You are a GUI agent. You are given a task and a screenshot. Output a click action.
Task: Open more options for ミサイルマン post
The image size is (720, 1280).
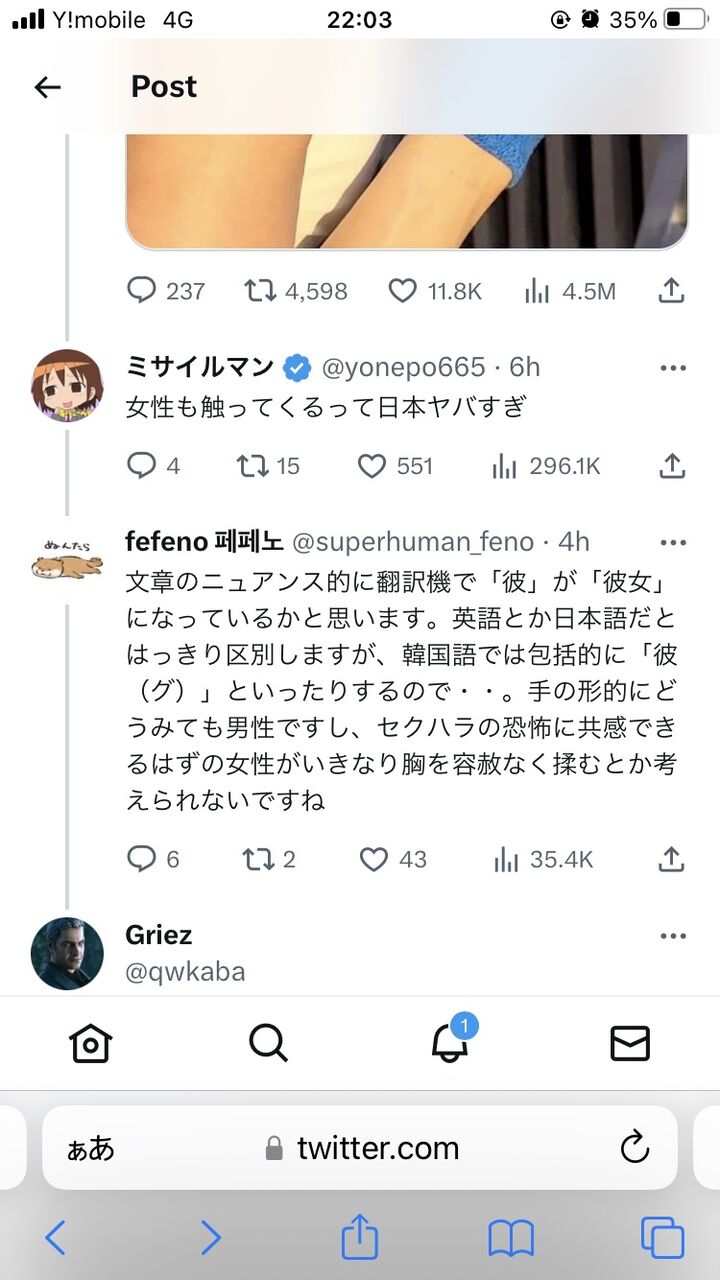[673, 368]
